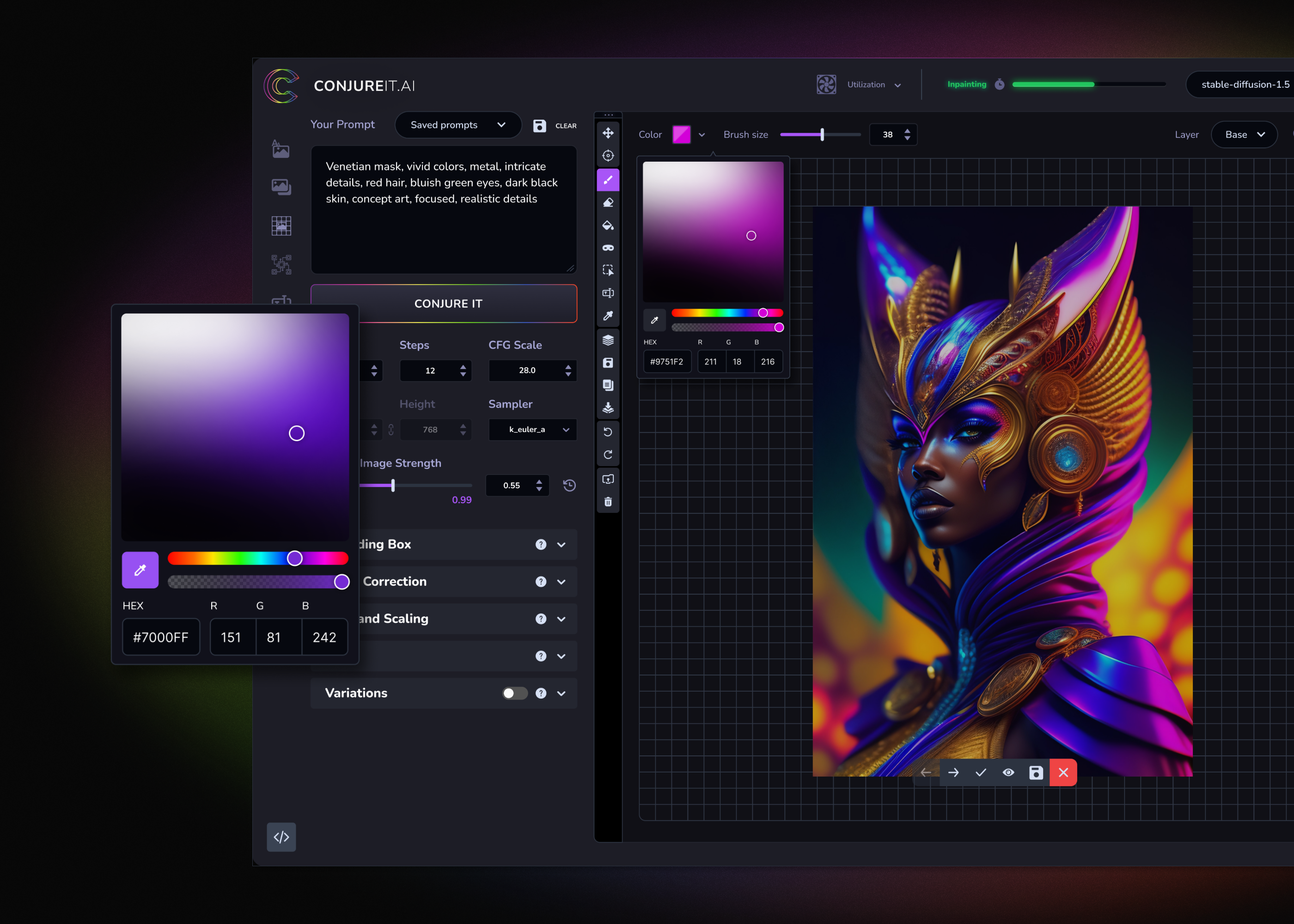
Task: Select the Paint bucket fill tool
Action: (x=608, y=226)
